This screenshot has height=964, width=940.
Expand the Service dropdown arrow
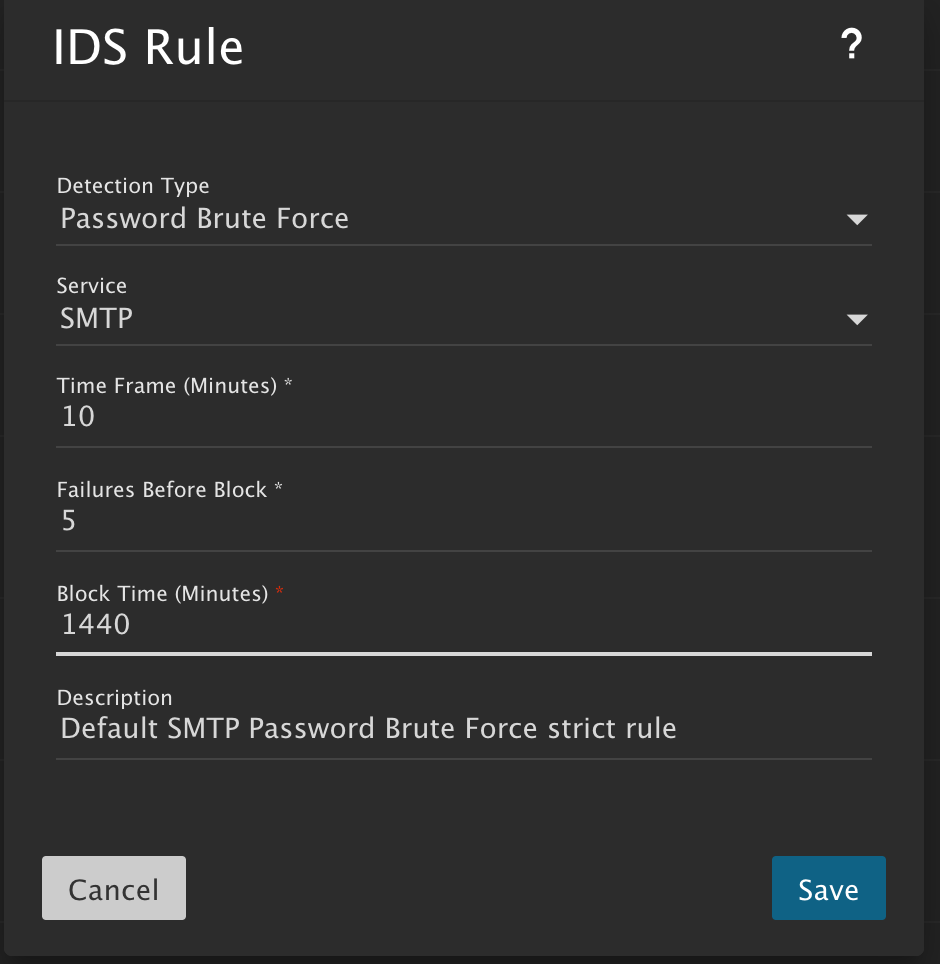(x=856, y=320)
